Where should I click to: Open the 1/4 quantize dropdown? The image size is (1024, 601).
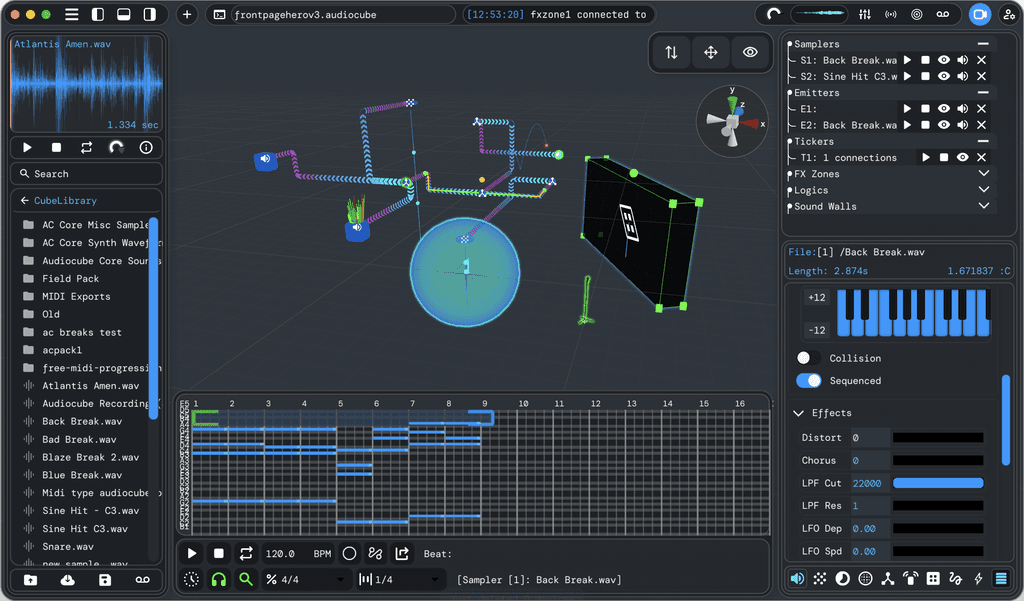400,579
